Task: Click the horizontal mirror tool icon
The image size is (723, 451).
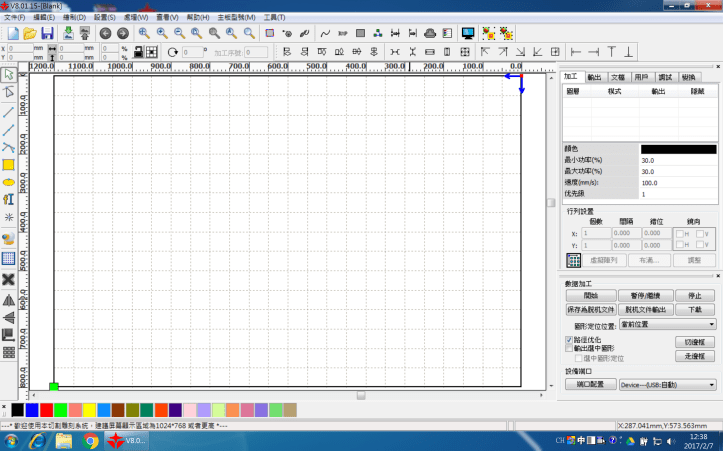Action: click(8, 299)
